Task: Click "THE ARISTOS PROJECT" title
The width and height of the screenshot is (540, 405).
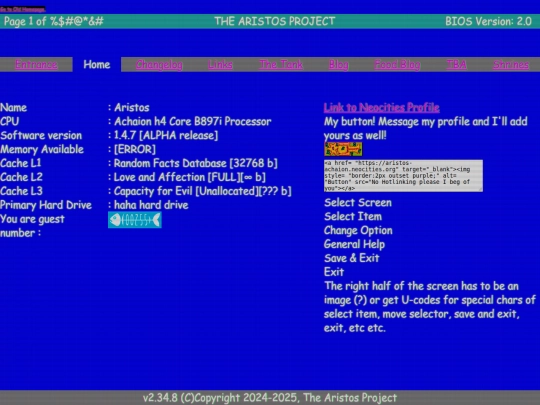Action: 275,21
